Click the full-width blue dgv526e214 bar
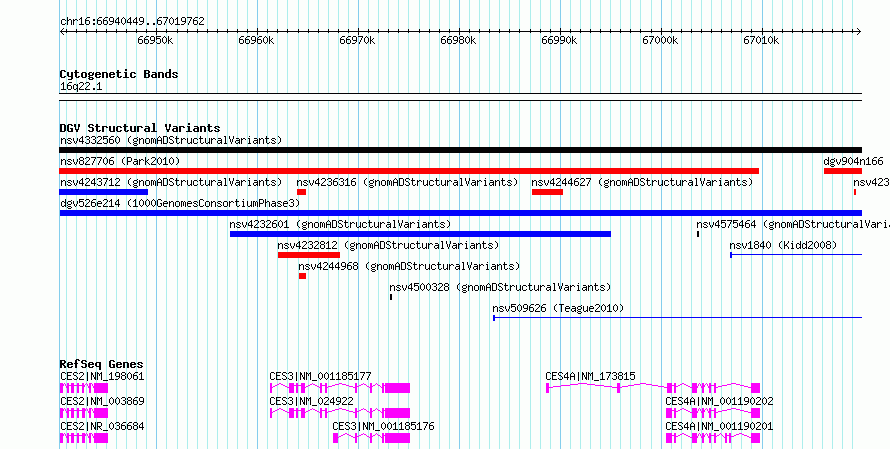890x449 pixels. [x=460, y=213]
